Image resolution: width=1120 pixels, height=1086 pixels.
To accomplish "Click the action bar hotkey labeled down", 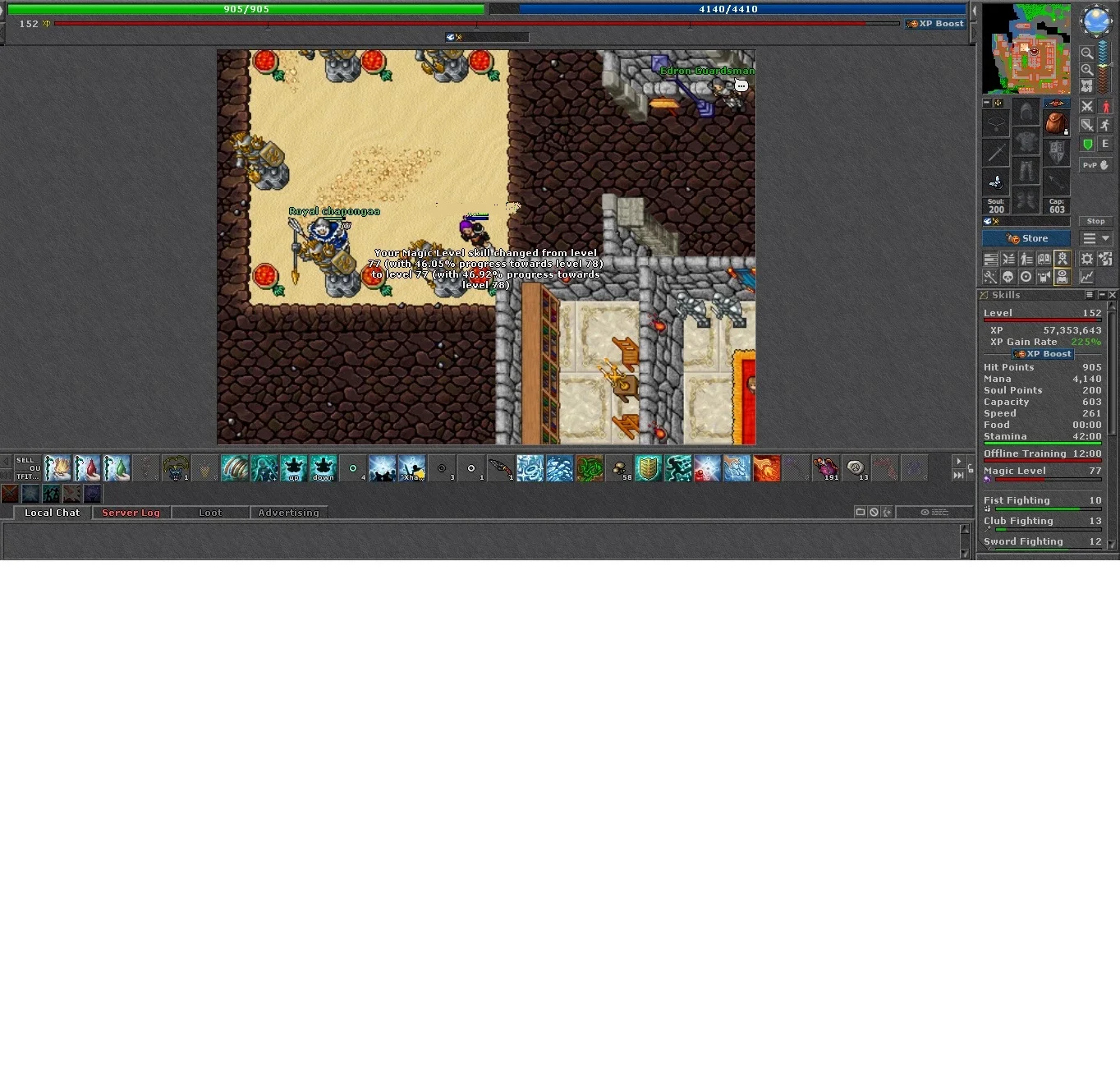I will [x=324, y=468].
